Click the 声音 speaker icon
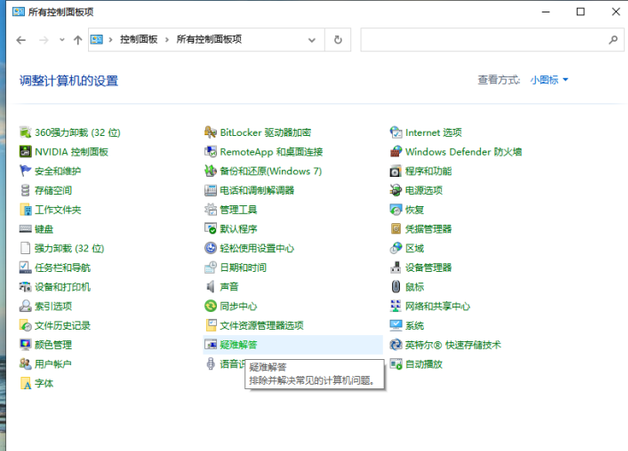 [x=211, y=287]
